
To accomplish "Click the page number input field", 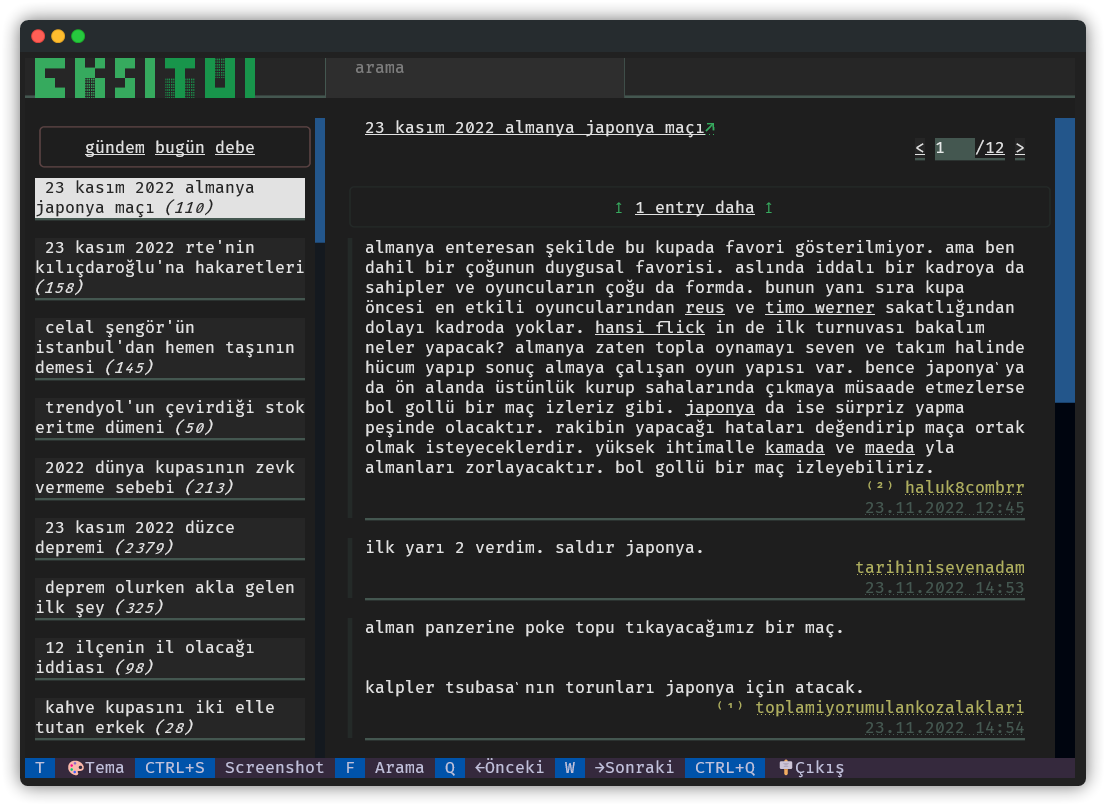I will [955, 148].
